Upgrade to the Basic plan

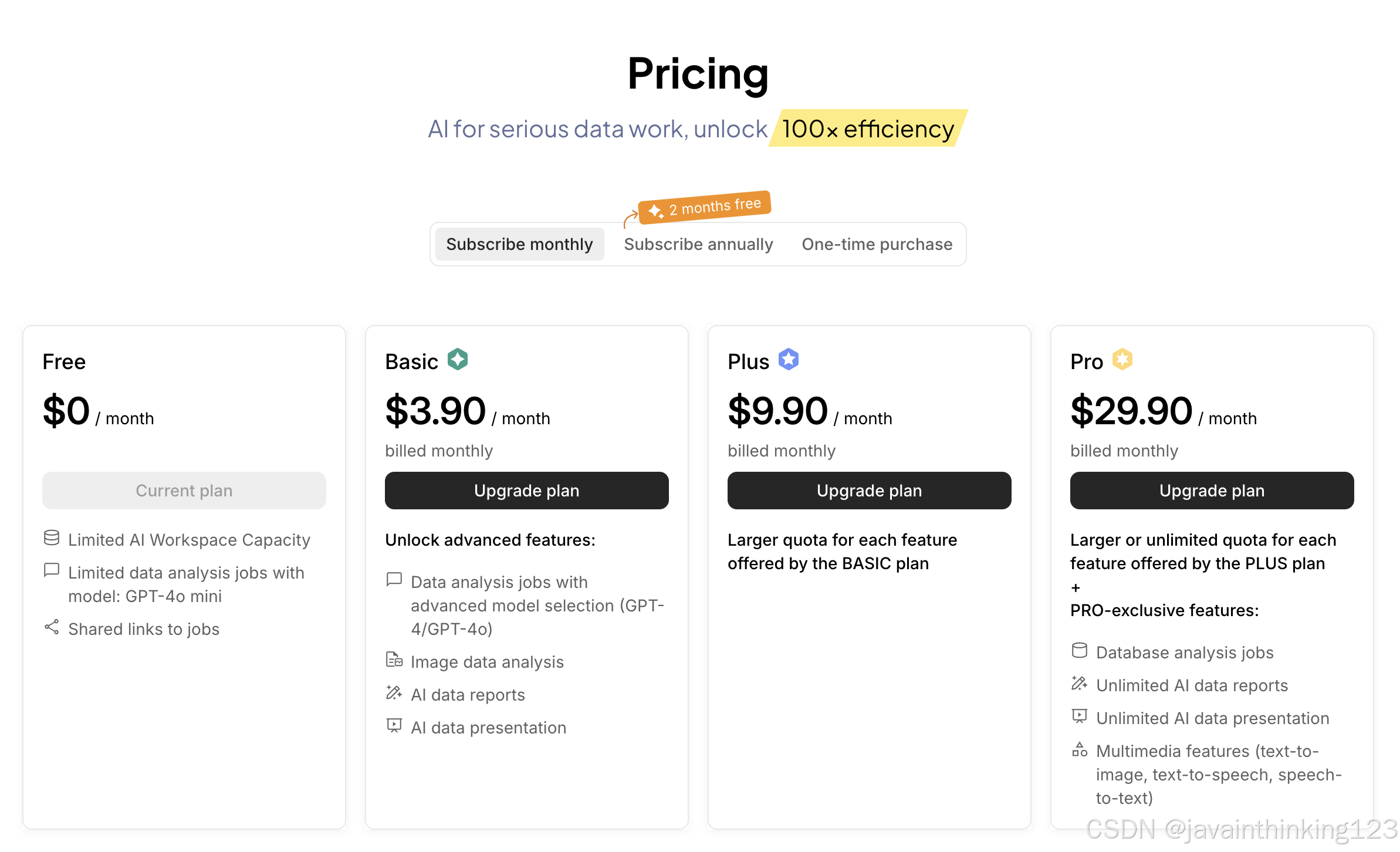(x=526, y=491)
